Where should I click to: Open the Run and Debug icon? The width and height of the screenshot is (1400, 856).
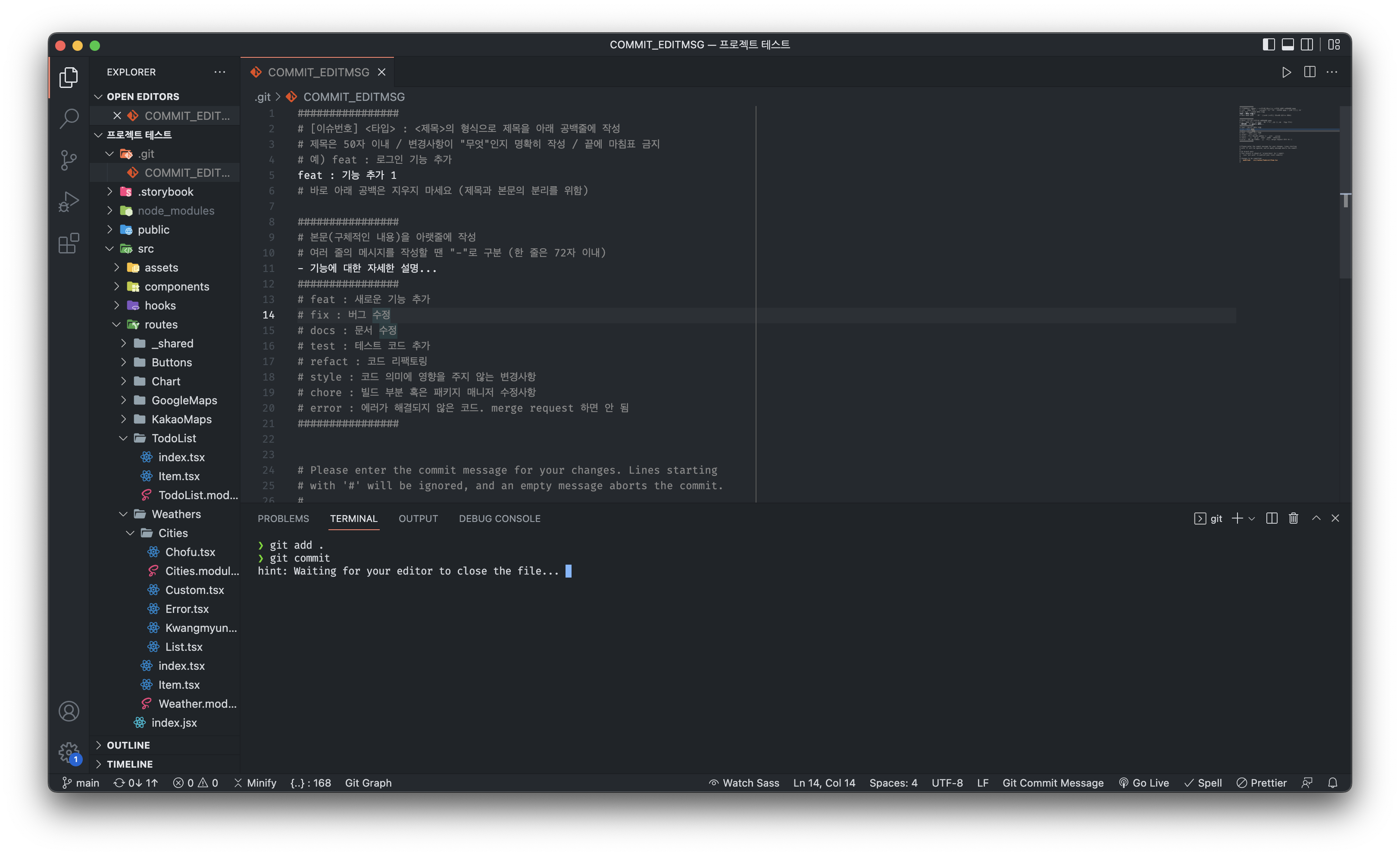click(x=69, y=201)
